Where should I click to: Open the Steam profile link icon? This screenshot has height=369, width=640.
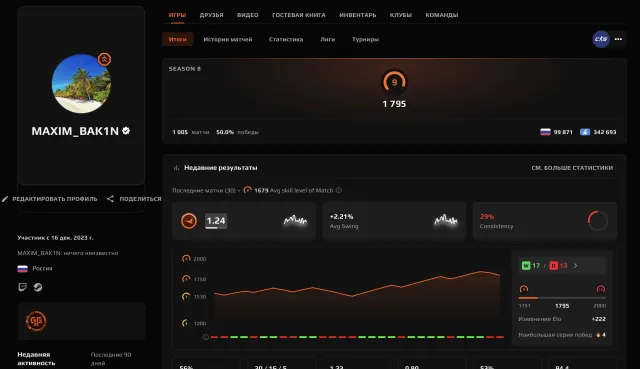[38, 287]
